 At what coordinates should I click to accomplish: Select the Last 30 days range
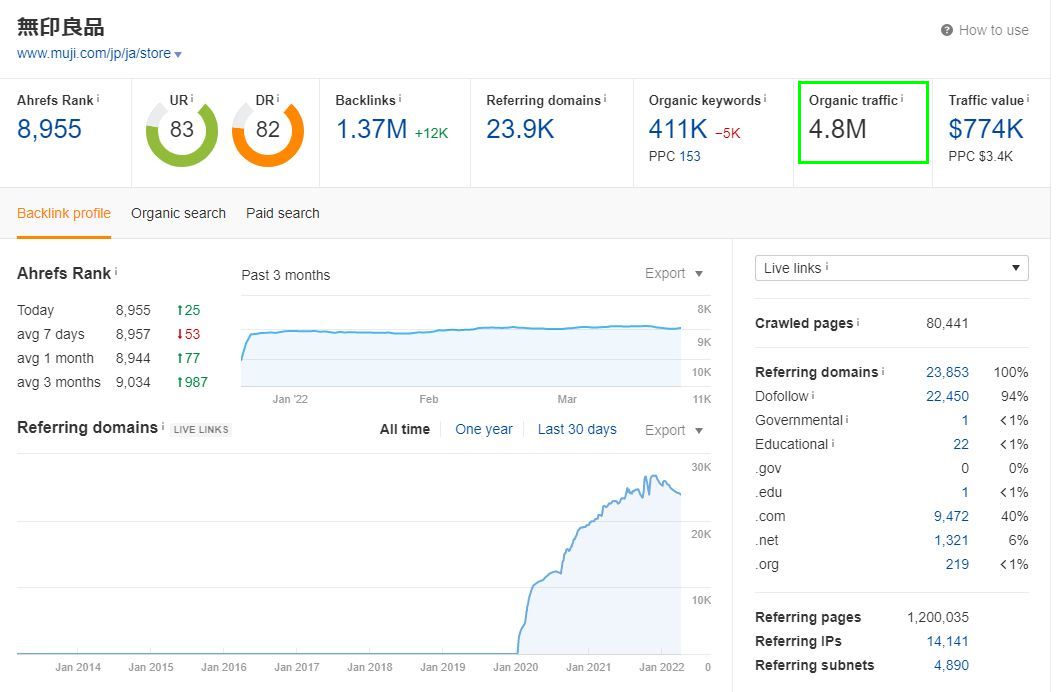(577, 430)
